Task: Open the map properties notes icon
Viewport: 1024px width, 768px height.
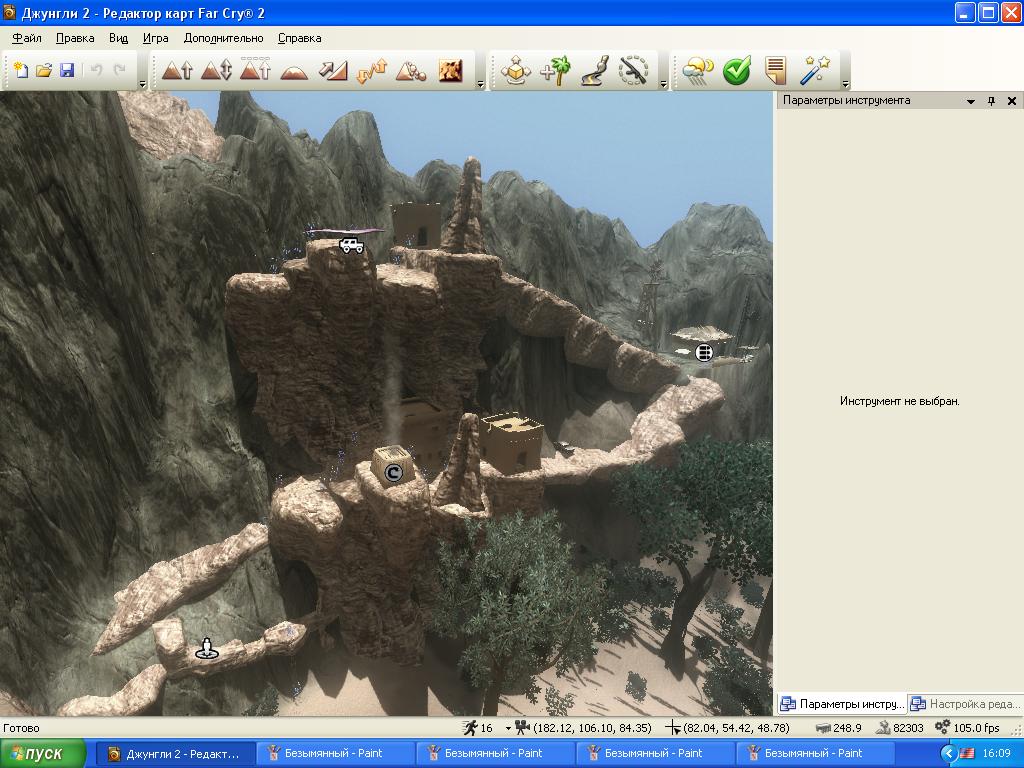Action: click(x=775, y=70)
